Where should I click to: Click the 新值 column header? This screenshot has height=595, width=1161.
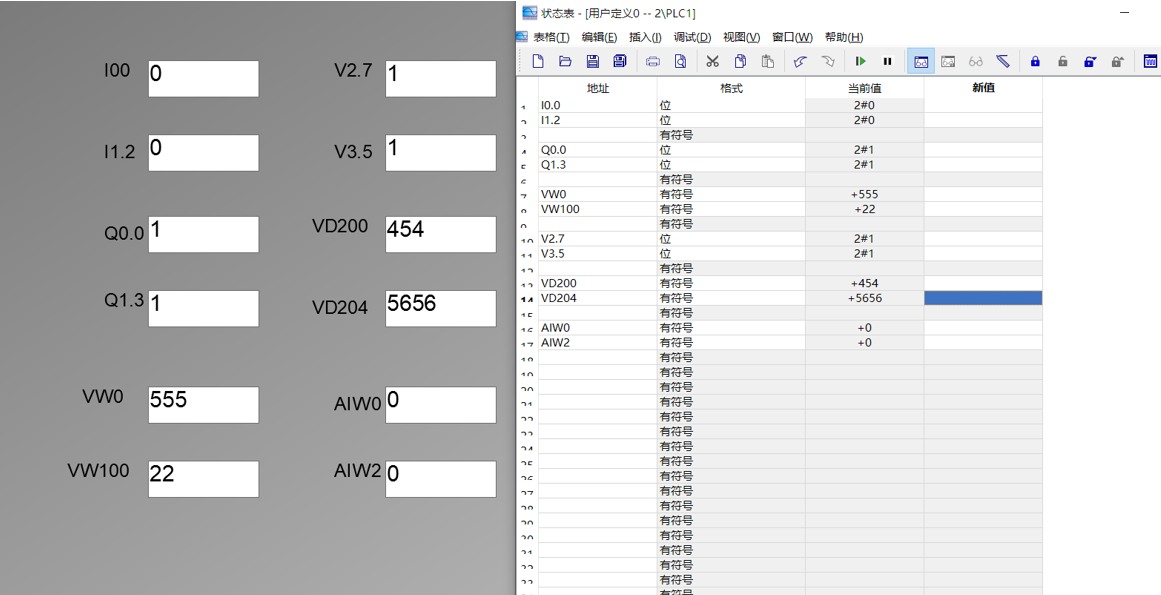pyautogui.click(x=983, y=88)
